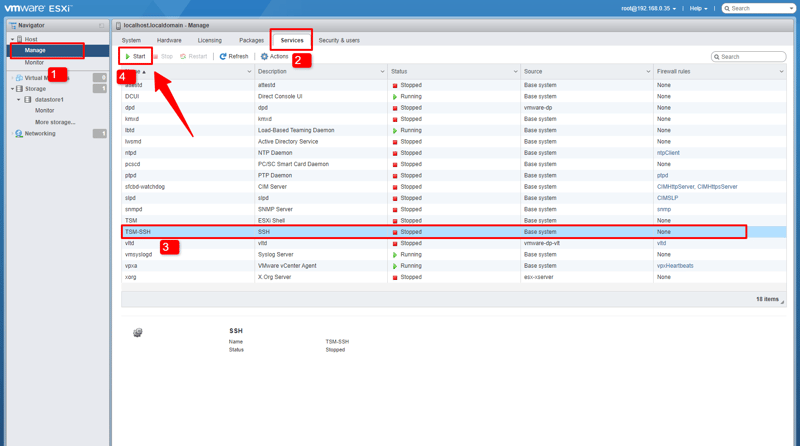
Task: Click the Start service button
Action: tap(135, 57)
